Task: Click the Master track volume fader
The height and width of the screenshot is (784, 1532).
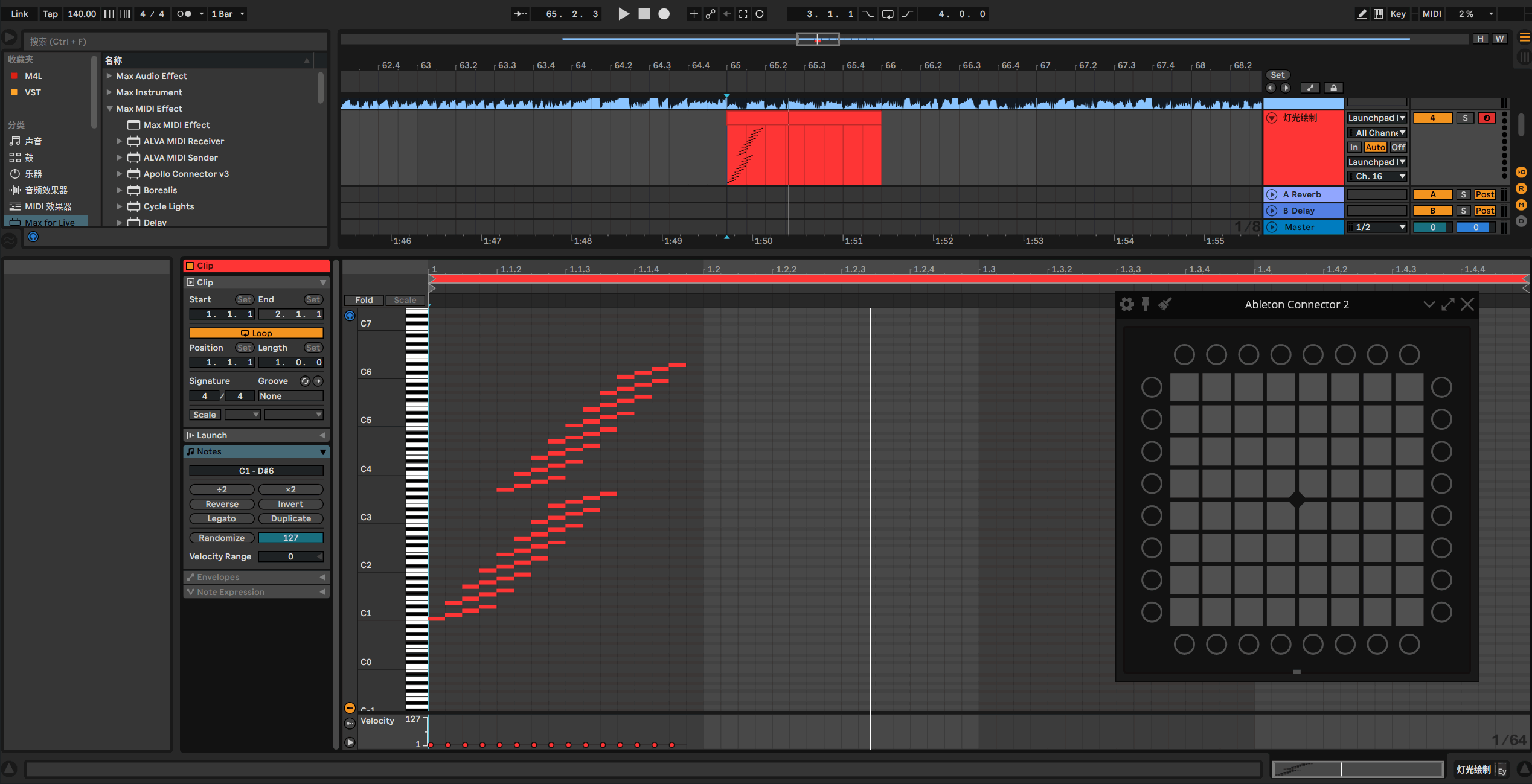Action: pyautogui.click(x=1475, y=226)
